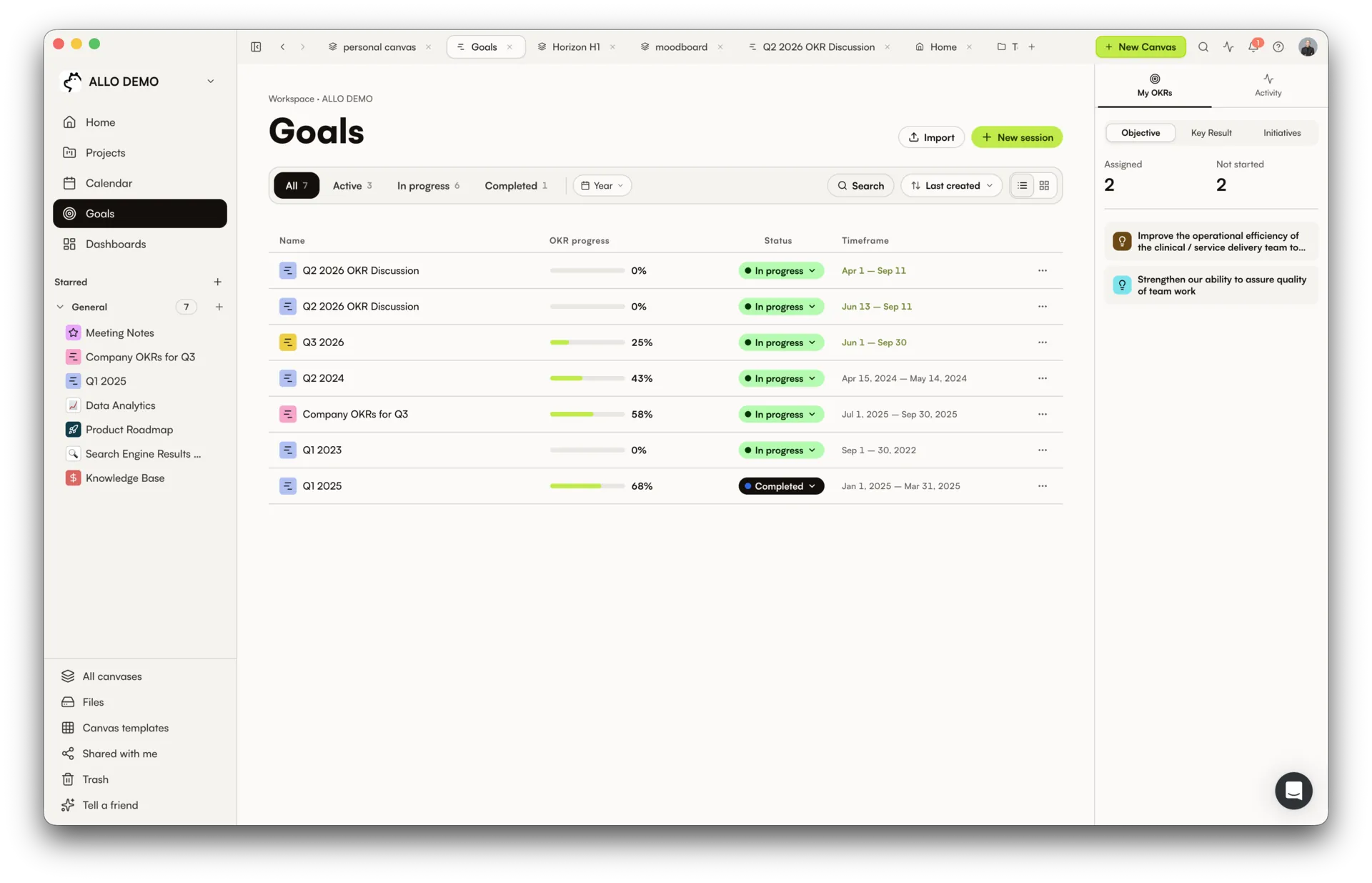Select the Key Result segment
Image resolution: width=1372 pixels, height=883 pixels.
pos(1211,133)
